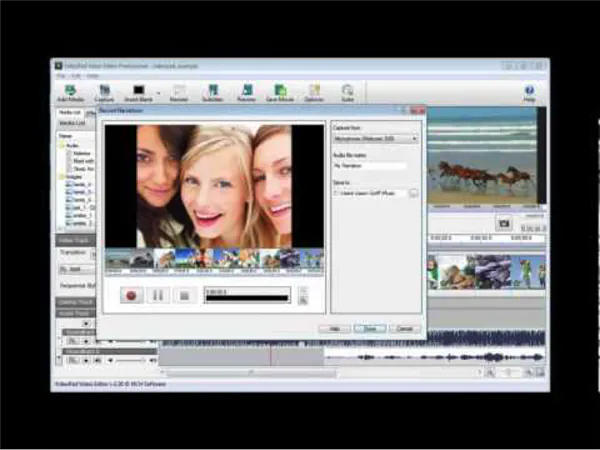This screenshot has height=450, width=600.
Task: Select the Audio folder in media tree
Action: coord(69,145)
